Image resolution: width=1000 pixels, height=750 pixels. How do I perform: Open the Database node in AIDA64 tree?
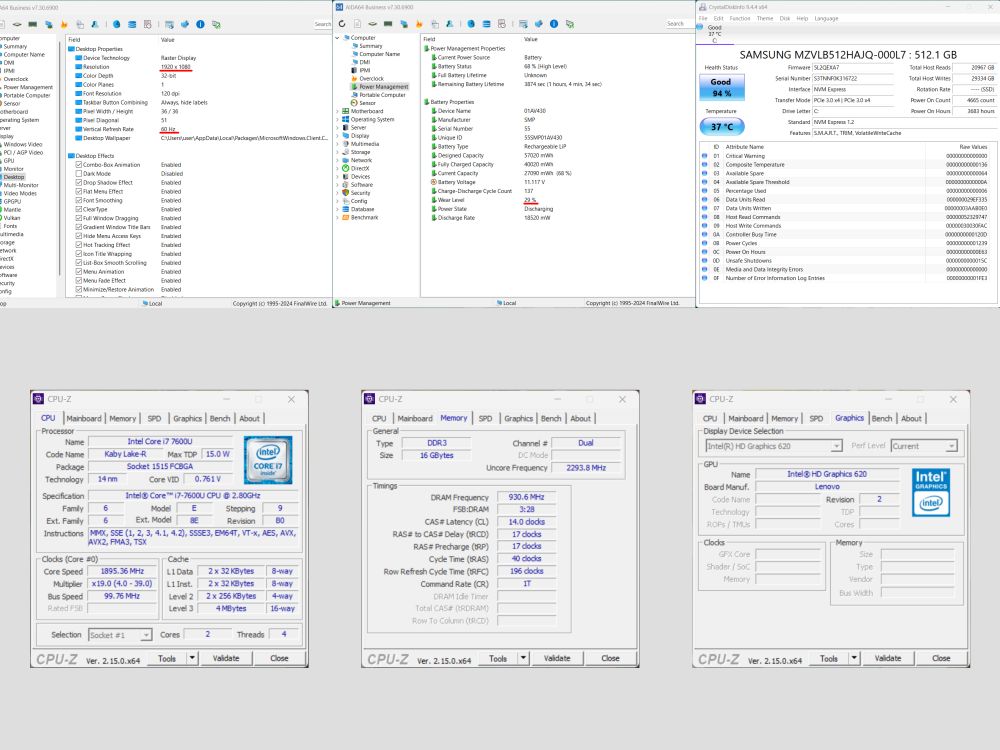click(361, 209)
